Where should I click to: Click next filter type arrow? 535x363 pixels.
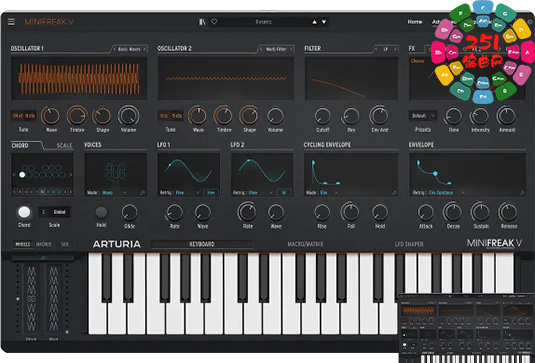point(395,49)
